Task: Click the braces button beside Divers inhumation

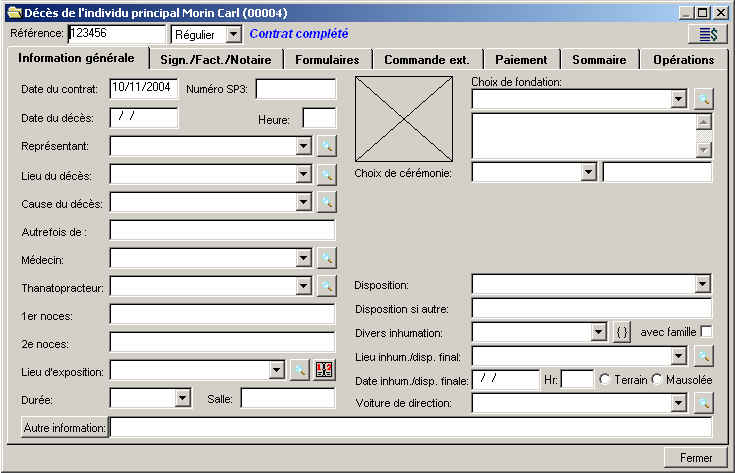Action: point(621,332)
